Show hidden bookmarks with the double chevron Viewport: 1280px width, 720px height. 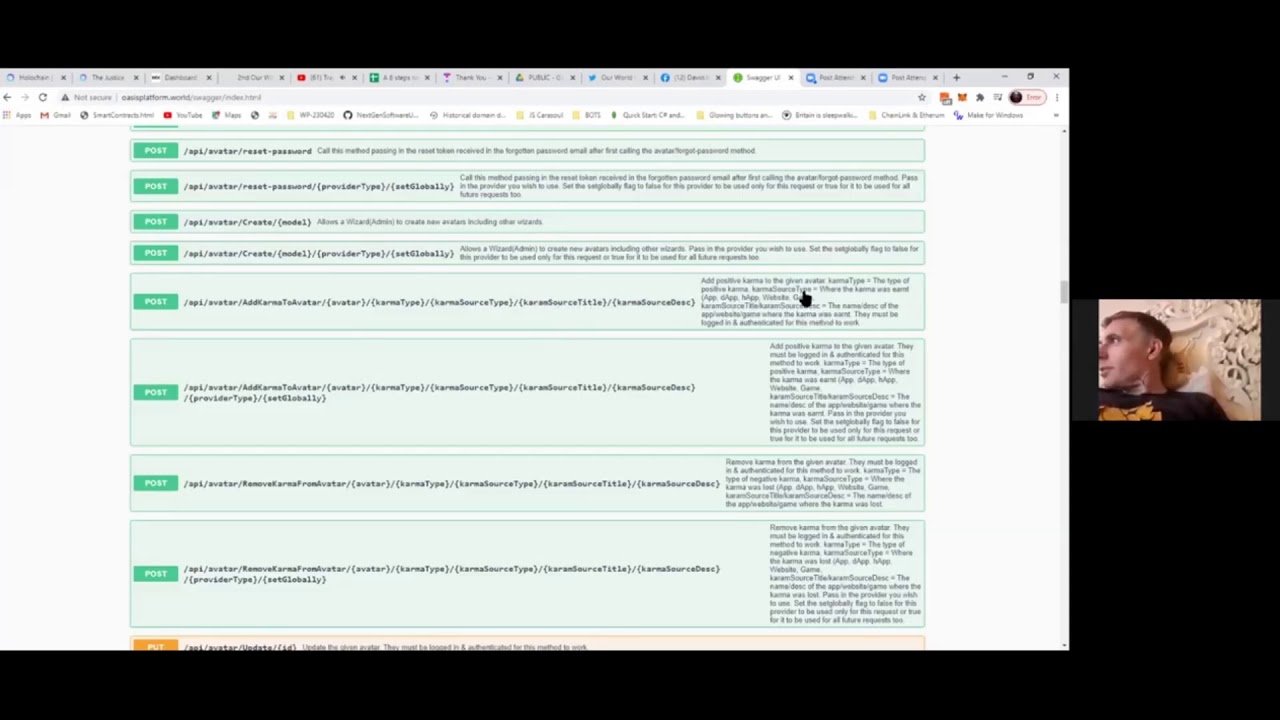(x=1057, y=115)
